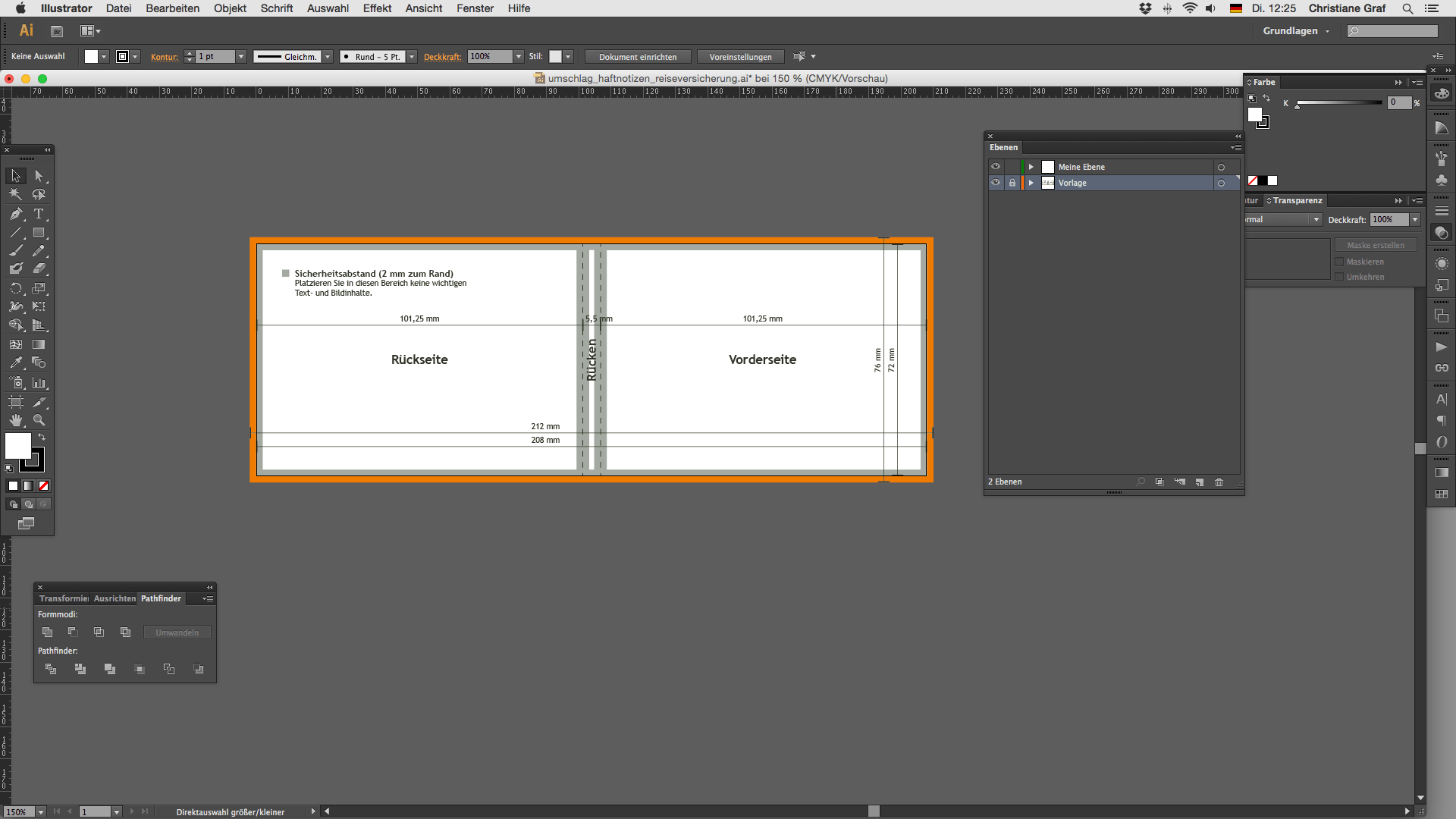The image size is (1456, 819).
Task: Toggle visibility of Vorlage layer
Action: coord(996,183)
